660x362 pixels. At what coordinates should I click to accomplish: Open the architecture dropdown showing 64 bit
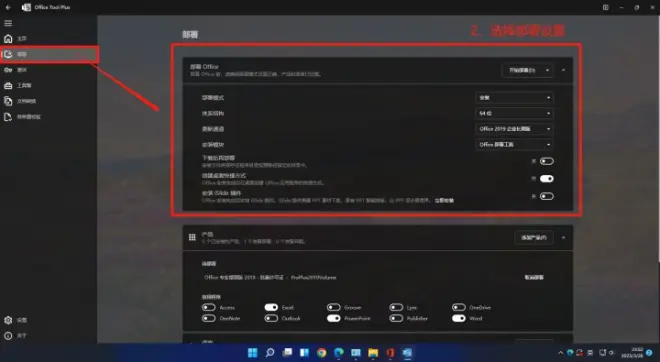click(x=514, y=113)
